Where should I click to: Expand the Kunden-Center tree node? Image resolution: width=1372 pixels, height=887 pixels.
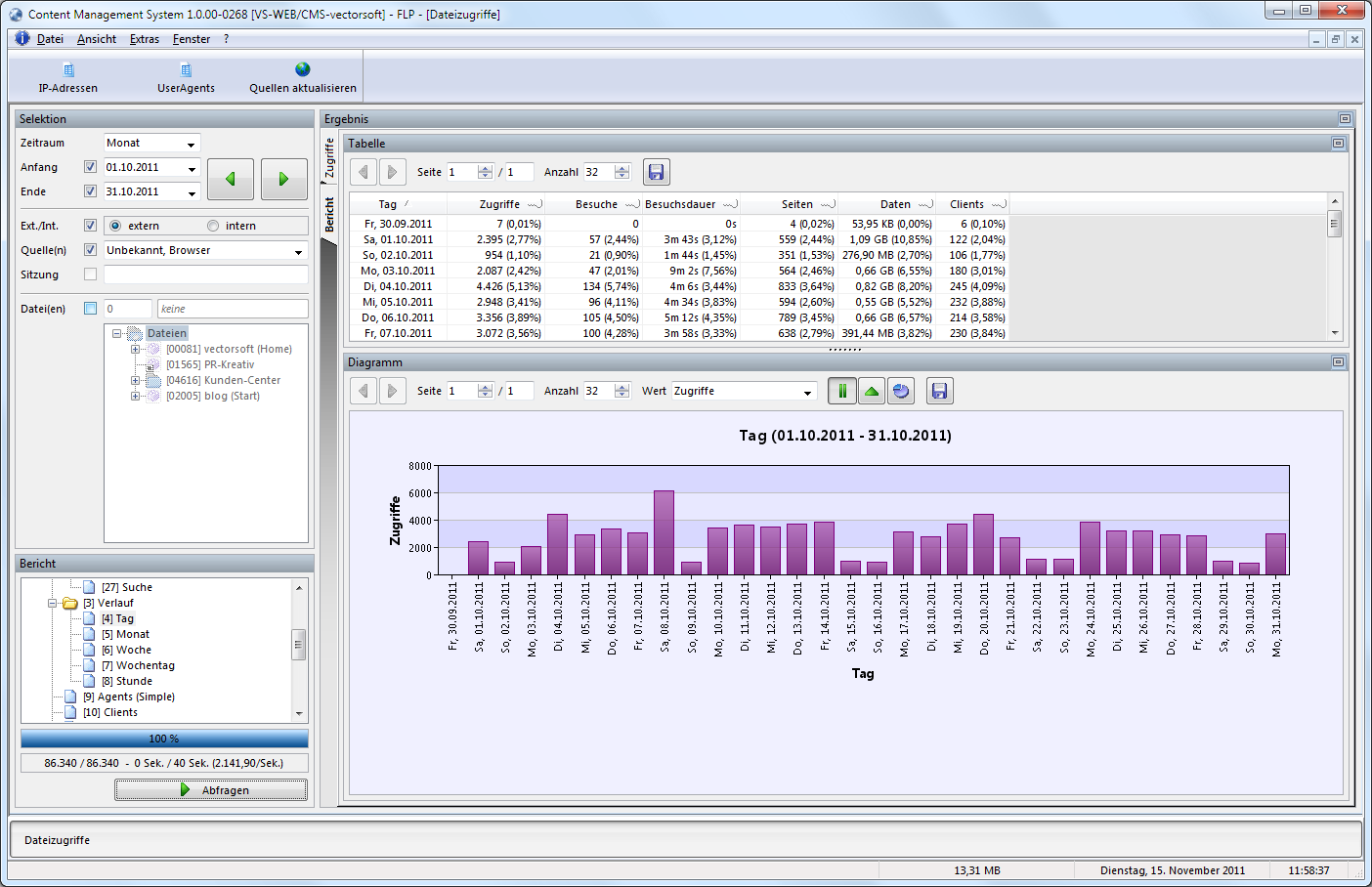click(x=136, y=380)
